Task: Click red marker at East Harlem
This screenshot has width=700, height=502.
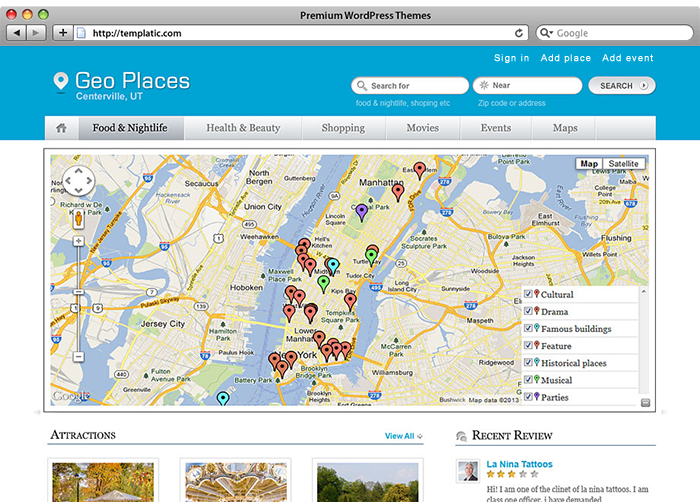Action: pyautogui.click(x=419, y=171)
